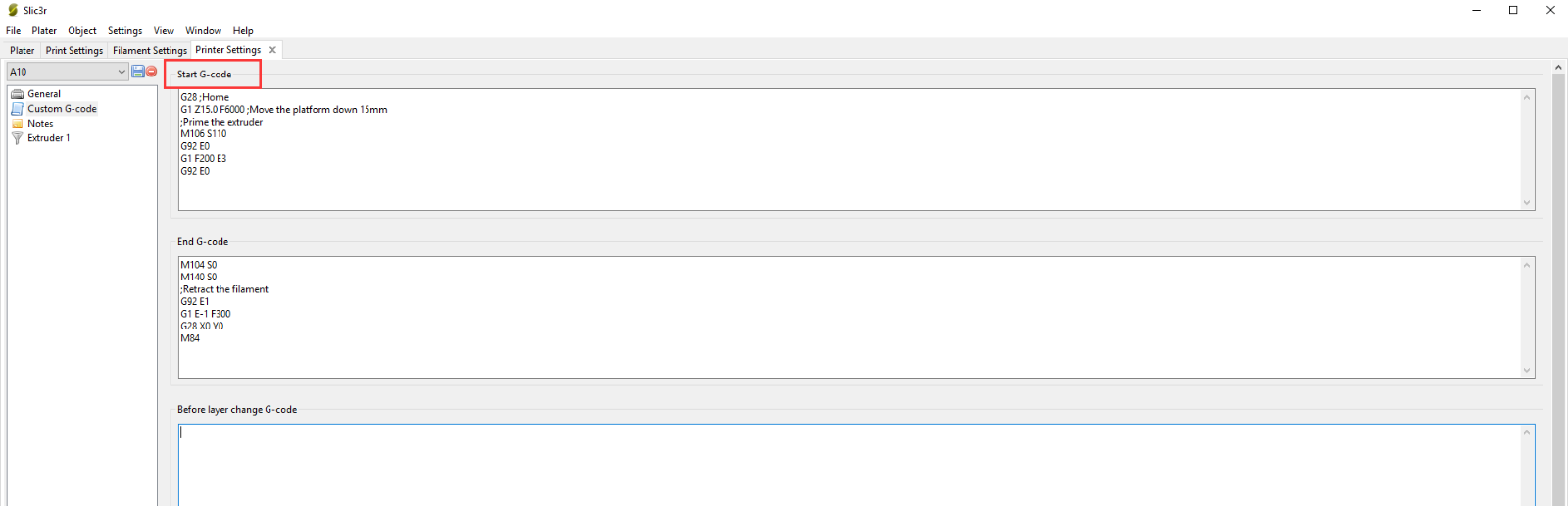Viewport: 1568px width, 506px height.
Task: Switch to the Filament Settings tab
Action: click(x=150, y=51)
